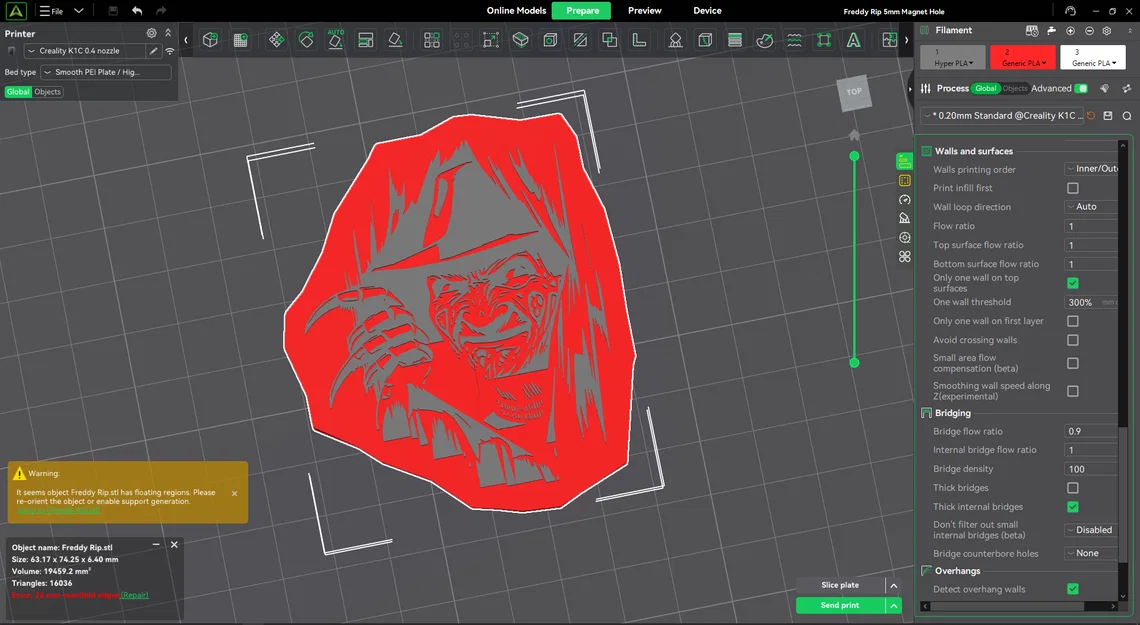Select the Cut tool with diagonal line
Image resolution: width=1140 pixels, height=625 pixels.
click(580, 40)
